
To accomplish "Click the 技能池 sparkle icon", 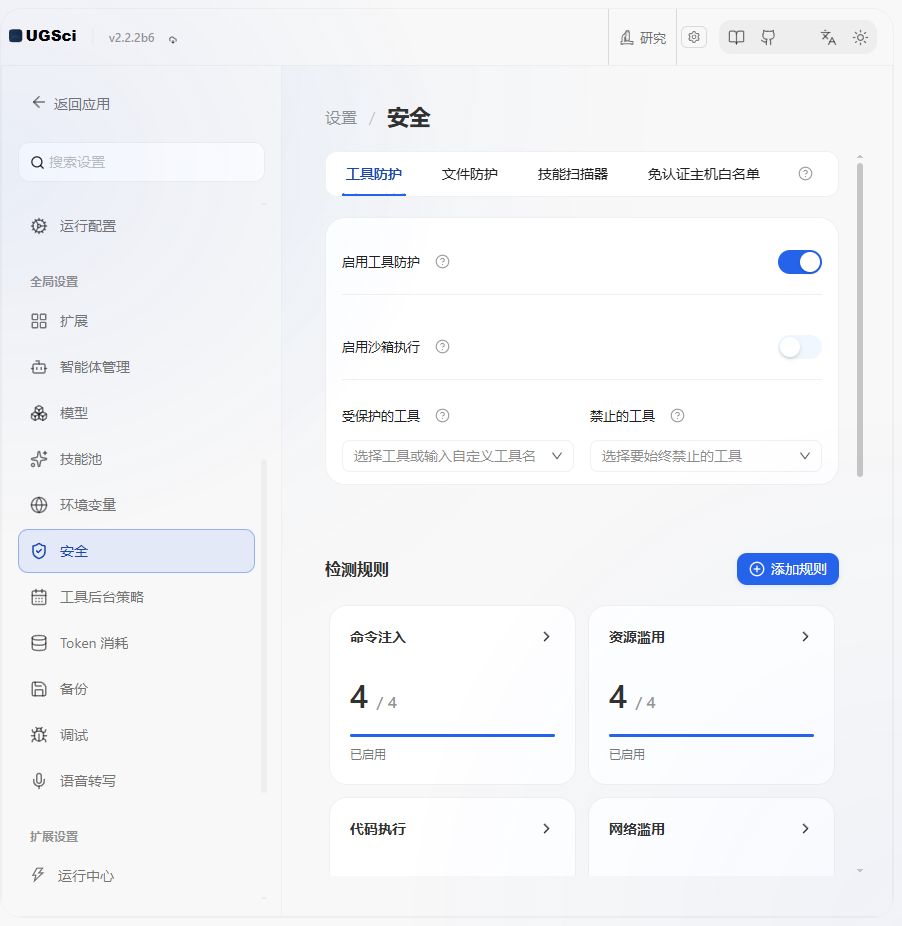I will pos(39,459).
